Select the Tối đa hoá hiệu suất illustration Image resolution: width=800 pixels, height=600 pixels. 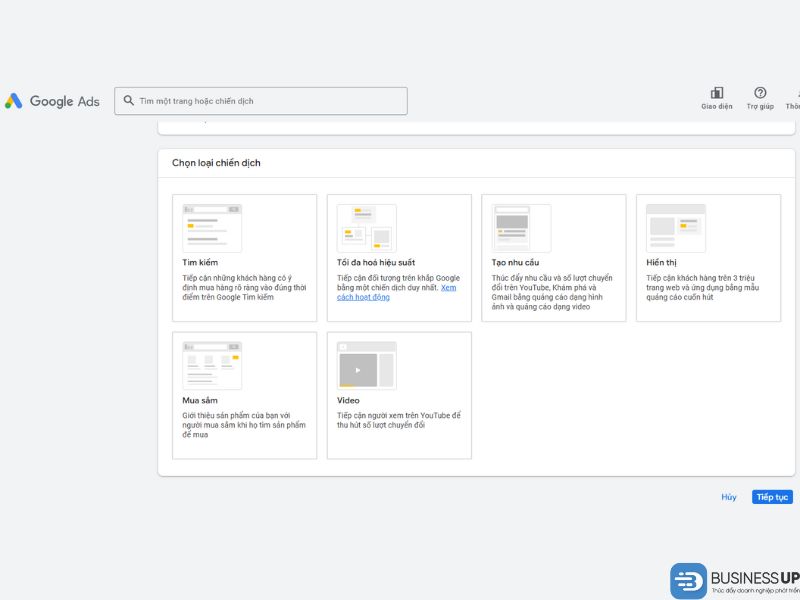click(366, 228)
